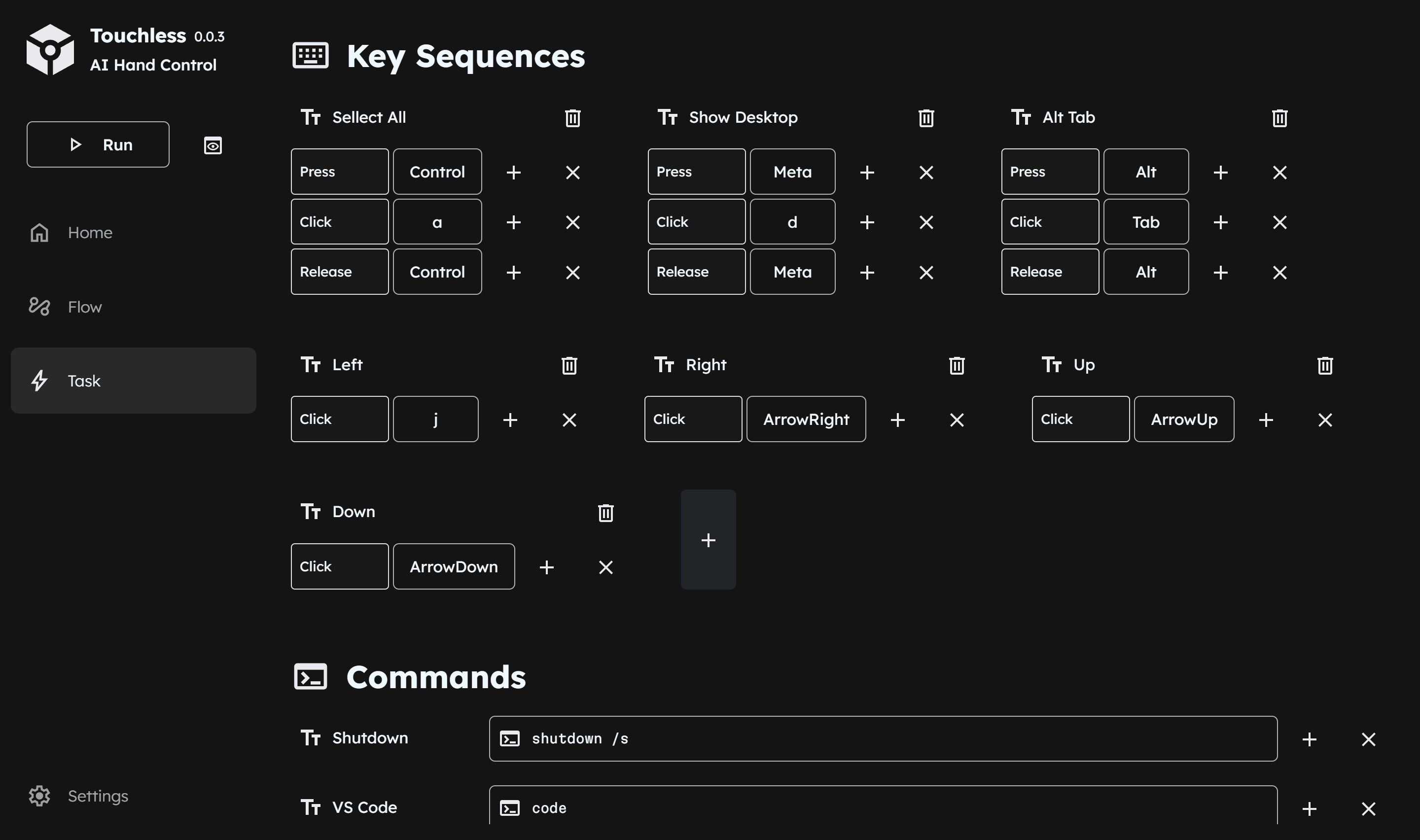The height and width of the screenshot is (840, 1420).
Task: Remove the ArrowUp click step
Action: [x=1324, y=420]
